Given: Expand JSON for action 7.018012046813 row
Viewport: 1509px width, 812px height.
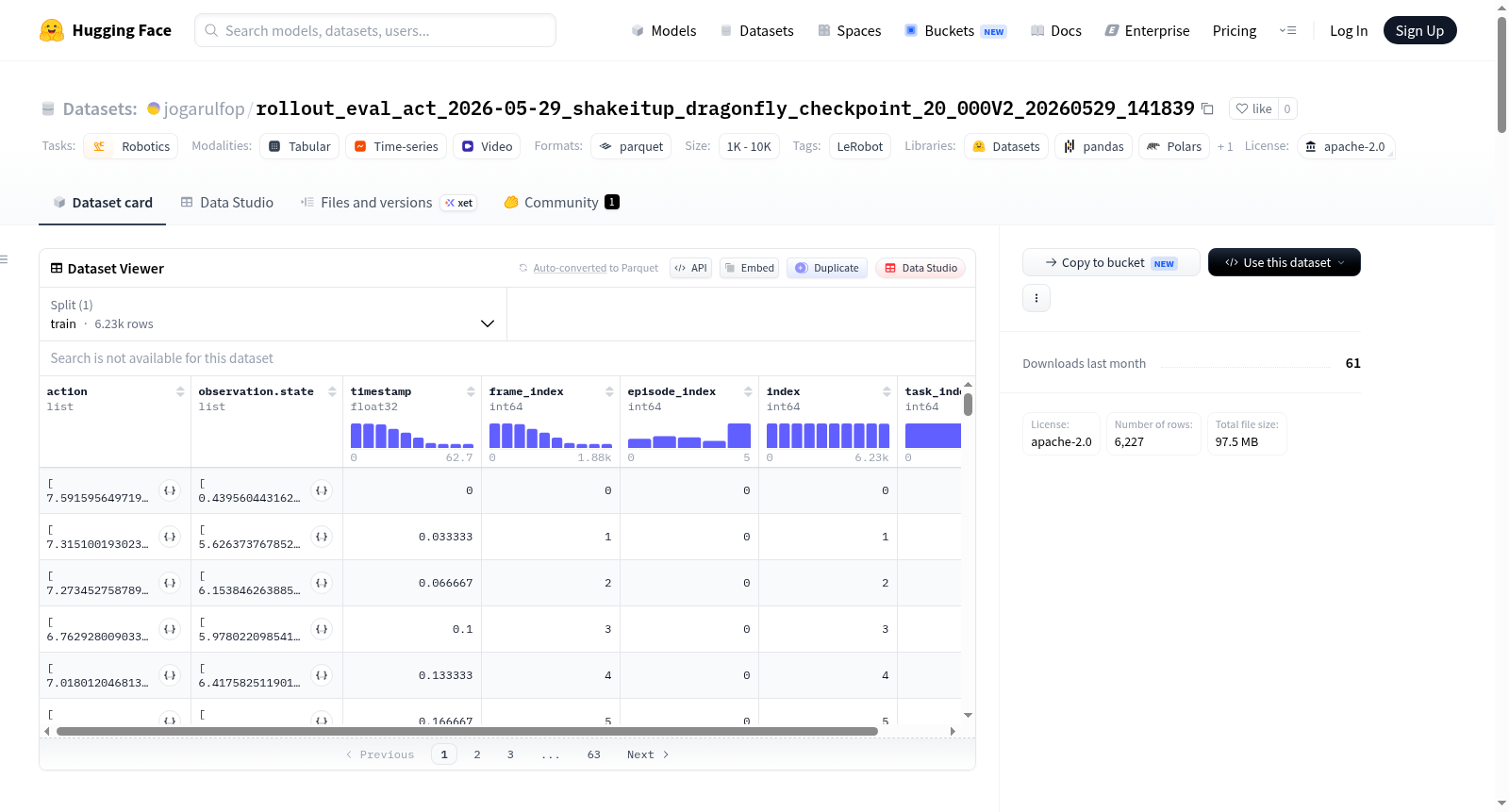Looking at the screenshot, I should coord(170,675).
